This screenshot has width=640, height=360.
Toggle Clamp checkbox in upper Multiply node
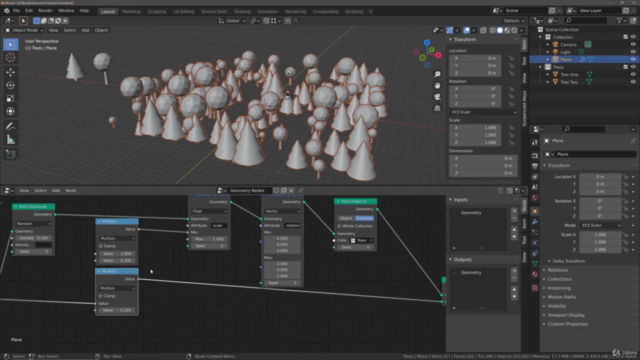point(100,246)
